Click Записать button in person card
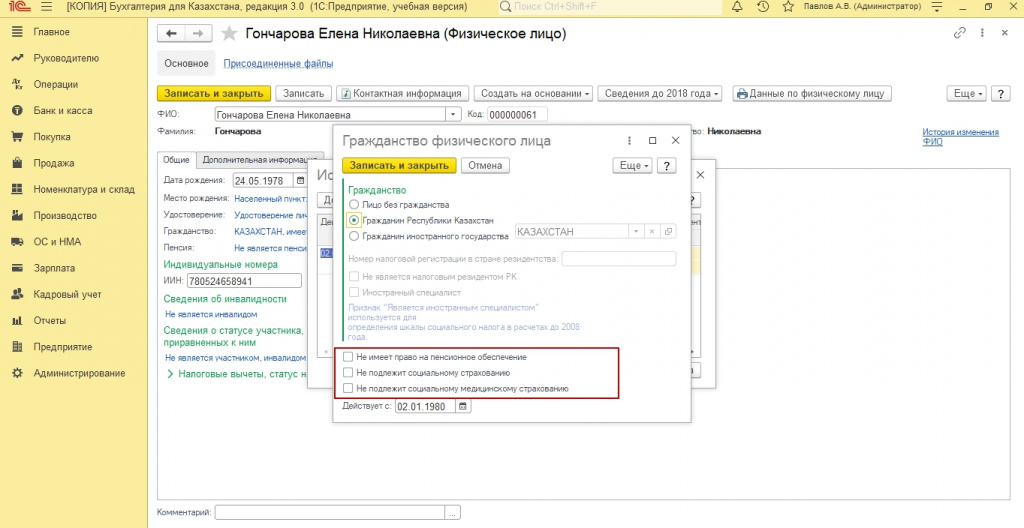Image resolution: width=1024 pixels, height=528 pixels. click(x=303, y=93)
